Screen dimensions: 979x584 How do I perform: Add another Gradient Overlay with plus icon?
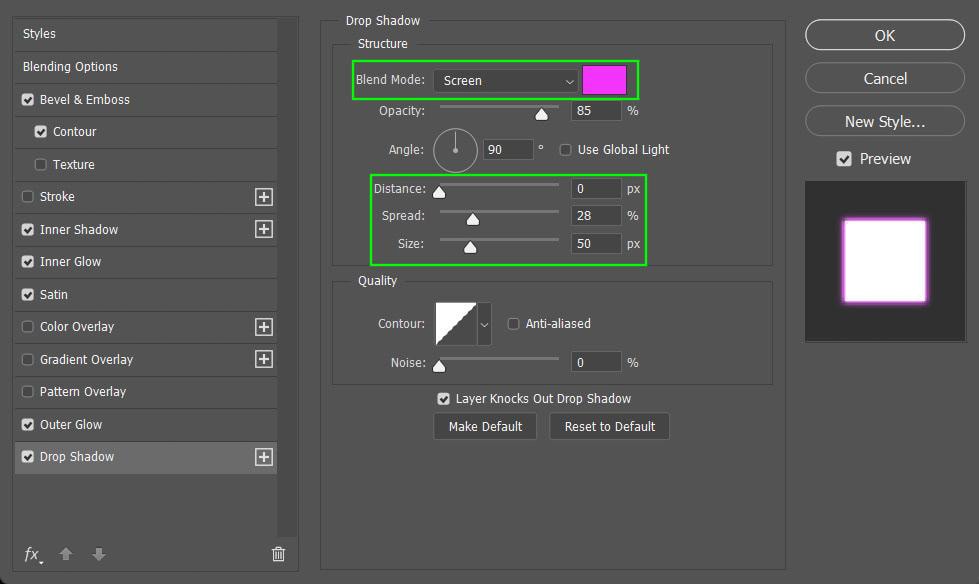pyautogui.click(x=263, y=359)
